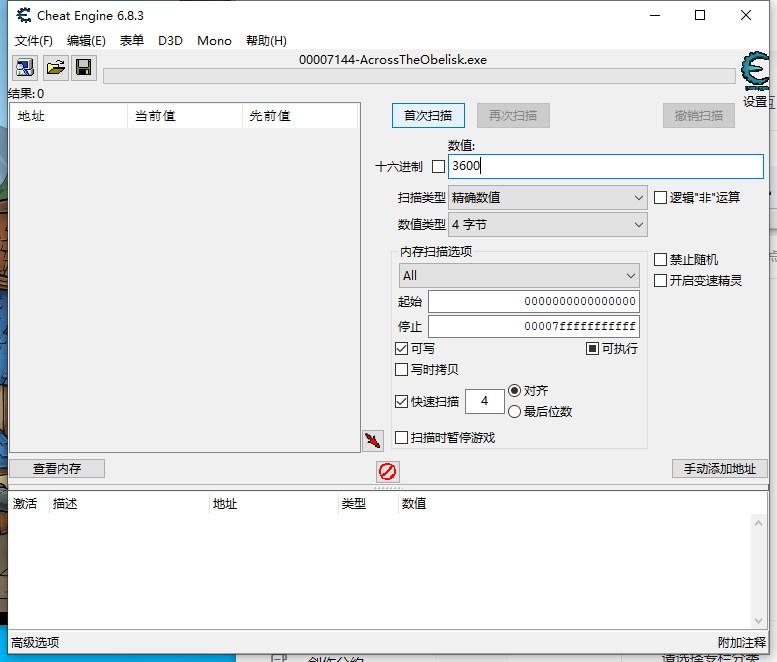Screen dimensions: 777x662
Task: Click the 描述 column header in address table
Action: click(x=129, y=504)
